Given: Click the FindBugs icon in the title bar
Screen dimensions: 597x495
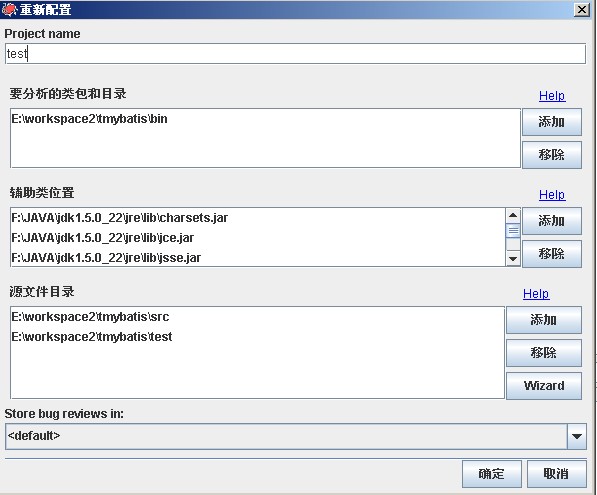Looking at the screenshot, I should (x=9, y=9).
